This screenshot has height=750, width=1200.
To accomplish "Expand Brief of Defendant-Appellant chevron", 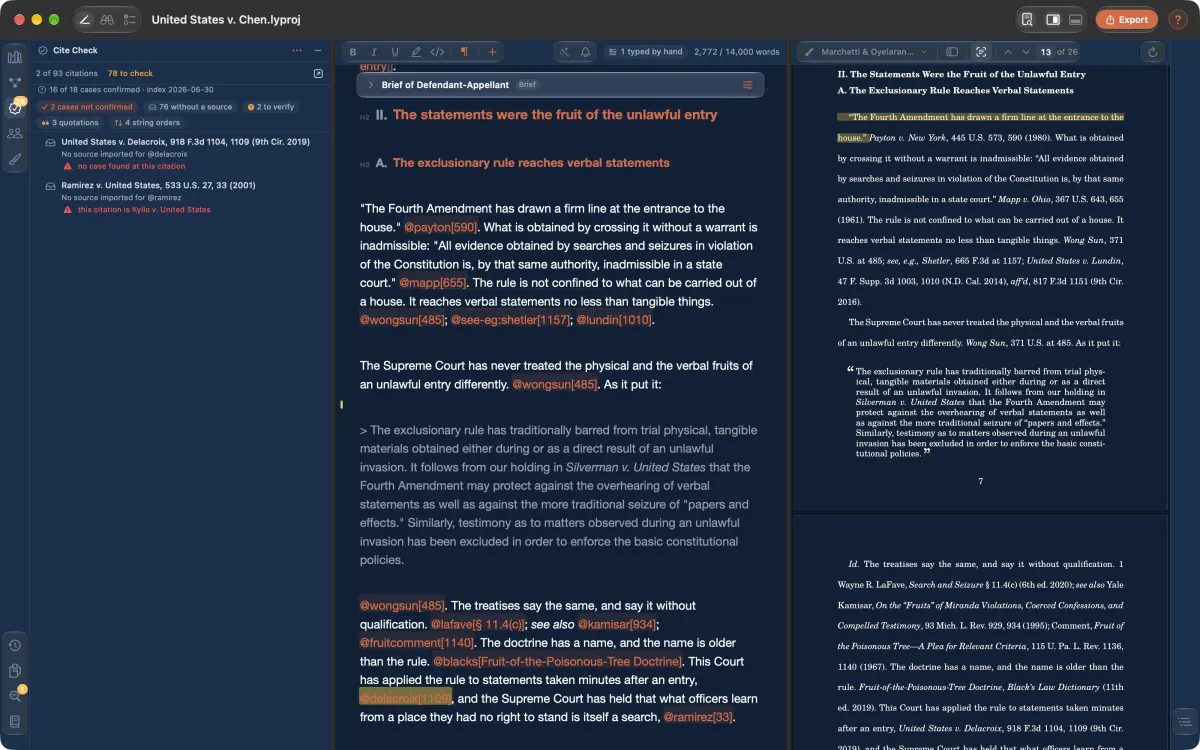I will pyautogui.click(x=371, y=85).
